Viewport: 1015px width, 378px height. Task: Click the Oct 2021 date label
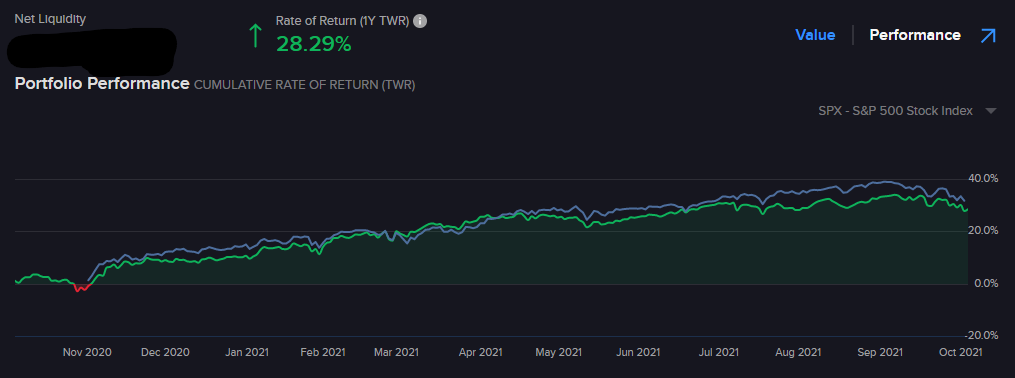point(962,352)
